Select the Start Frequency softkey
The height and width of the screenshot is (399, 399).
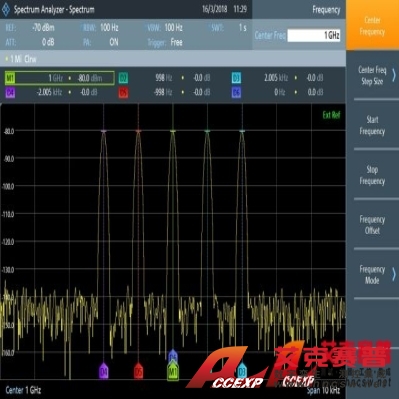(x=373, y=125)
